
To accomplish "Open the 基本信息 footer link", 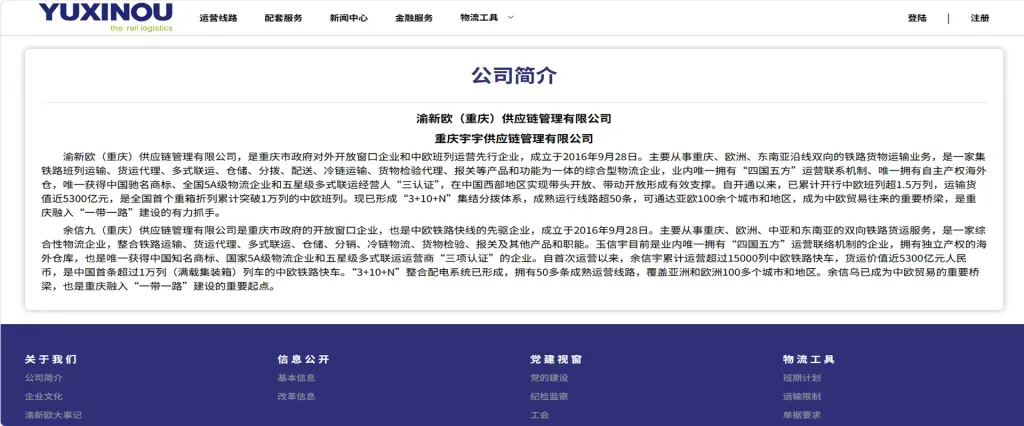I will pyautogui.click(x=296, y=378).
